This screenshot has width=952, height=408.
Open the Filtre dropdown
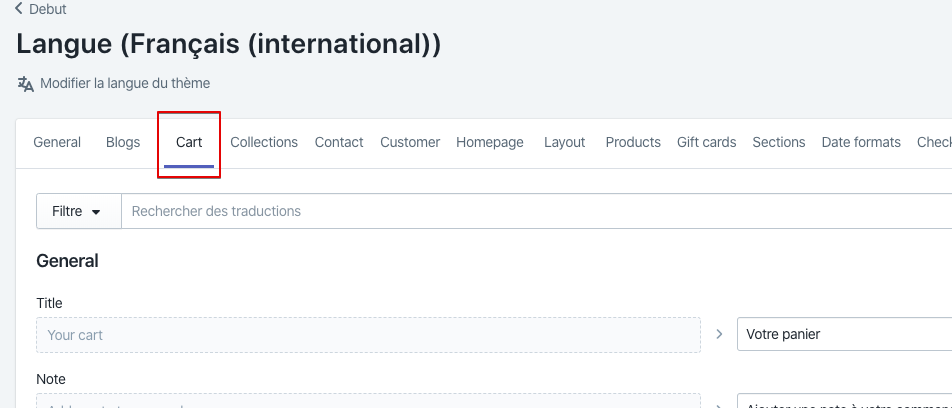pos(78,211)
